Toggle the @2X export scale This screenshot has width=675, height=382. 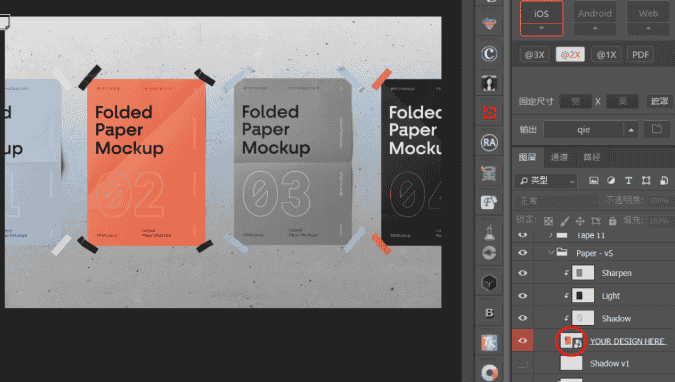(570, 55)
